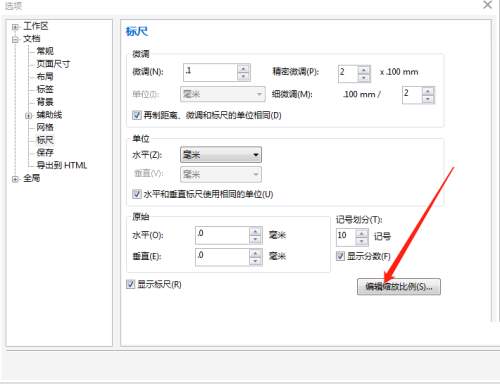Viewport: 500px width, 384px height.
Task: Increase the 记号划分 value
Action: 362,234
